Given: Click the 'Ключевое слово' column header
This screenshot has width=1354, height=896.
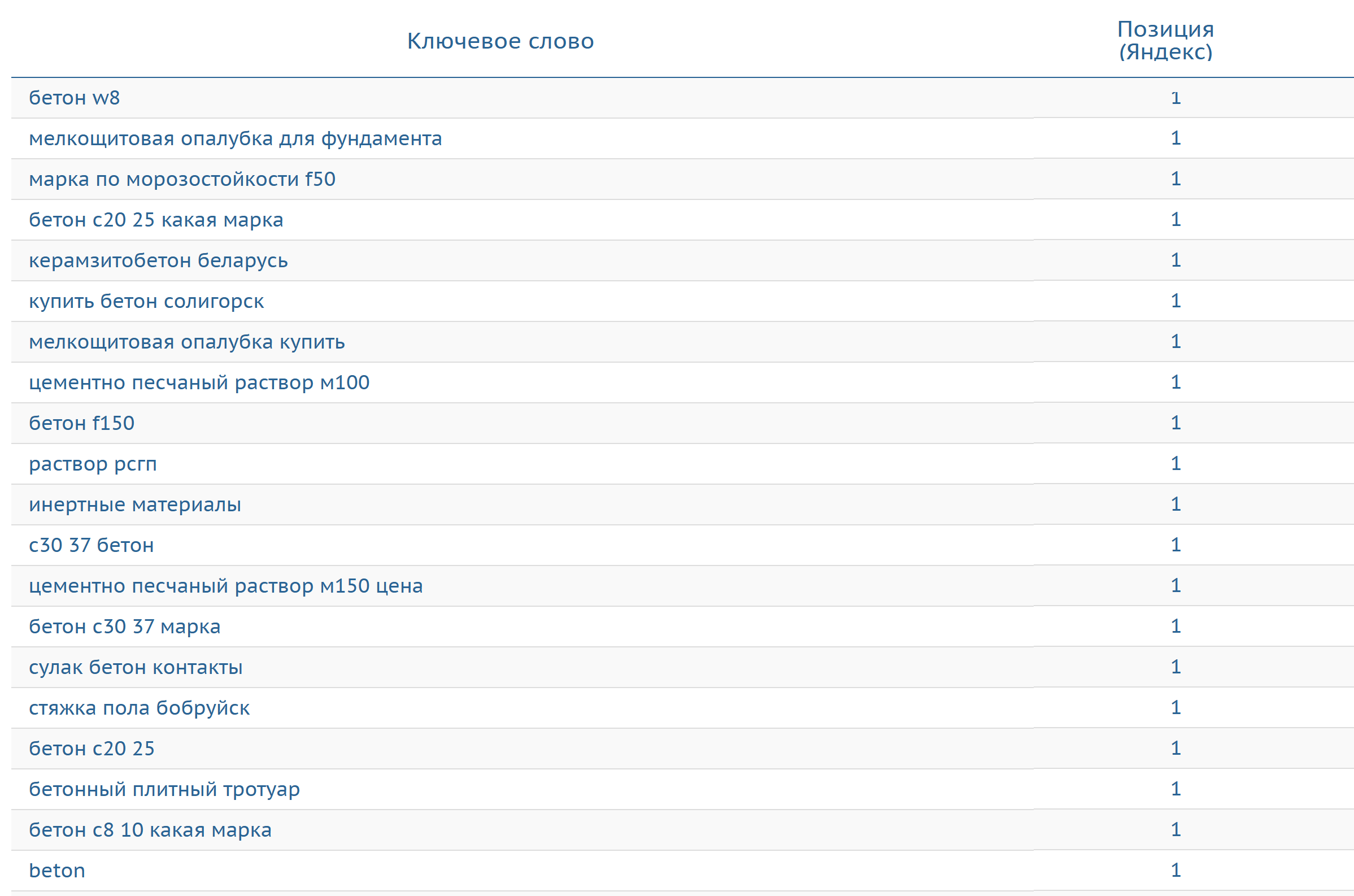Looking at the screenshot, I should 500,41.
